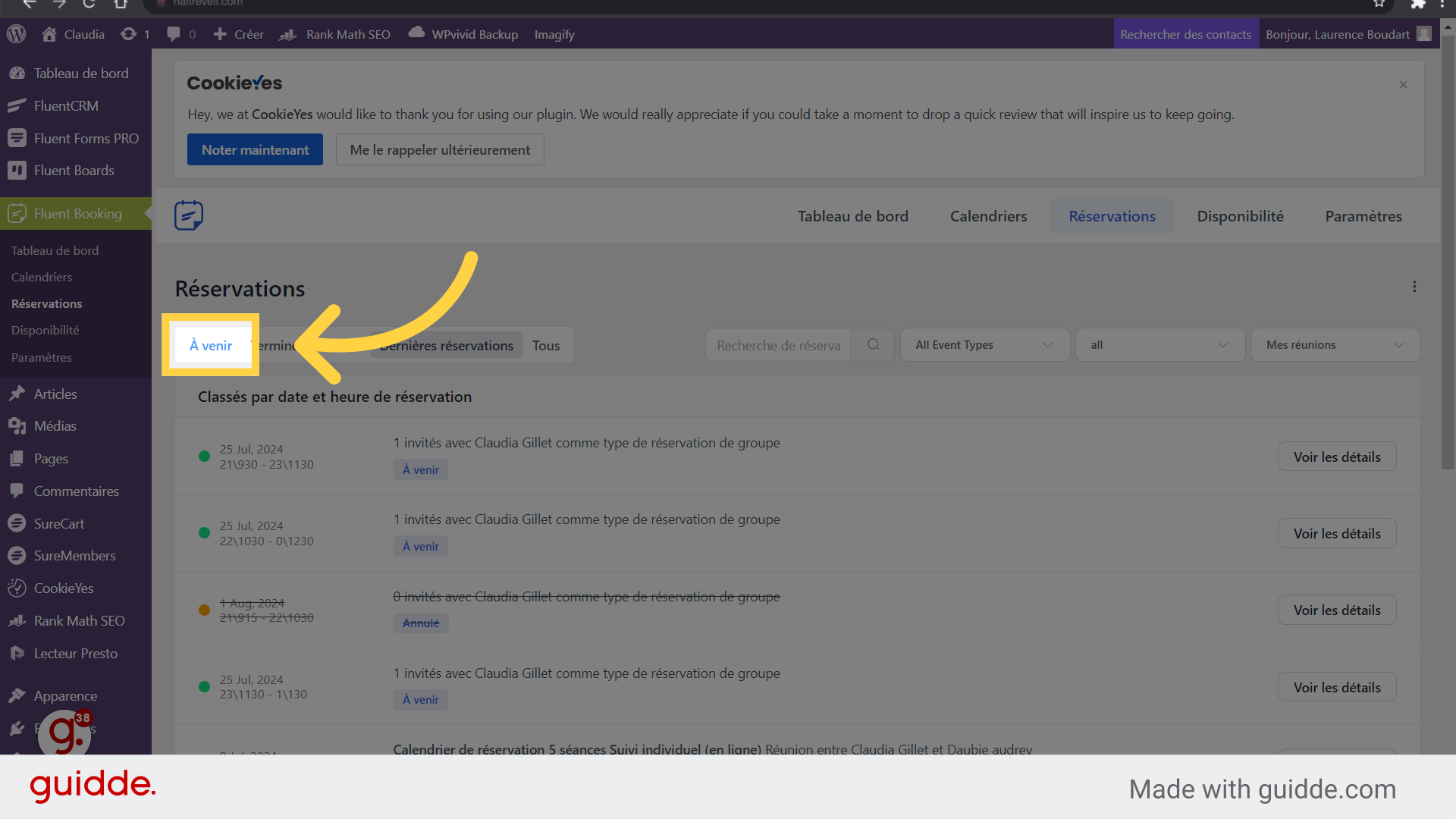View details of cancelled 1 Aug booking
Image resolution: width=1456 pixels, height=819 pixels.
(1337, 610)
